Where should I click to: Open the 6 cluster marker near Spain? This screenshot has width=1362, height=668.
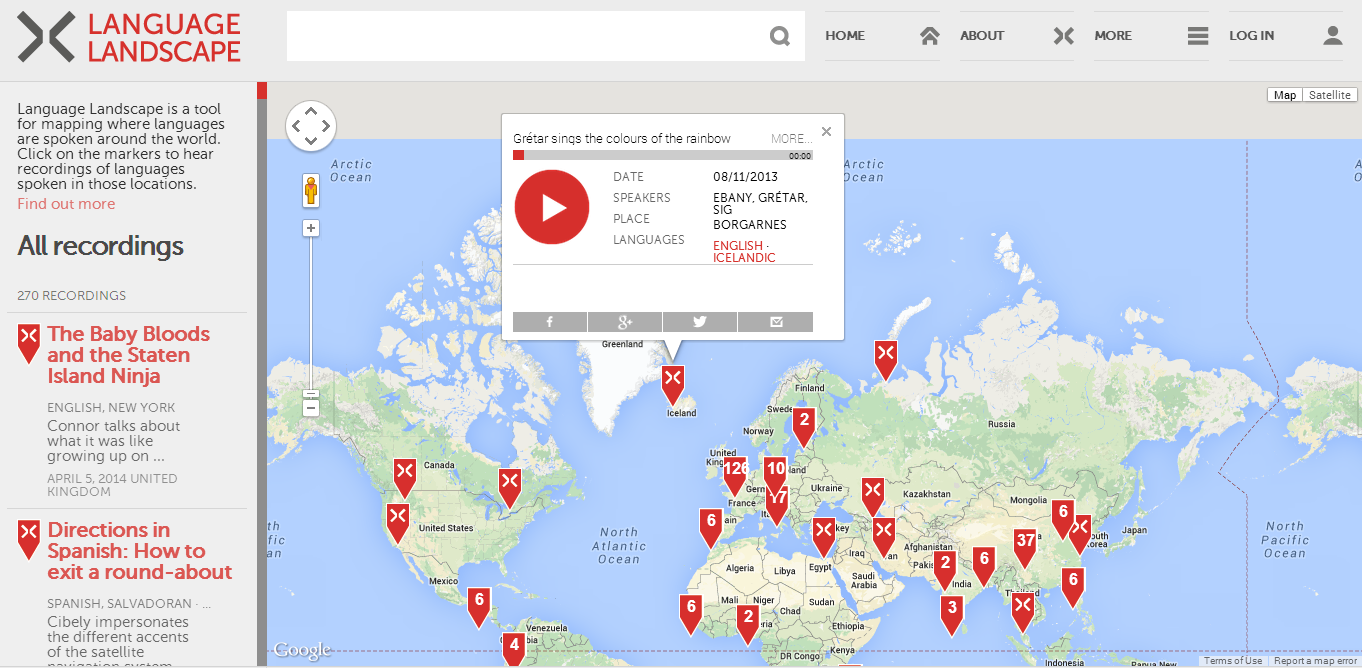[711, 527]
